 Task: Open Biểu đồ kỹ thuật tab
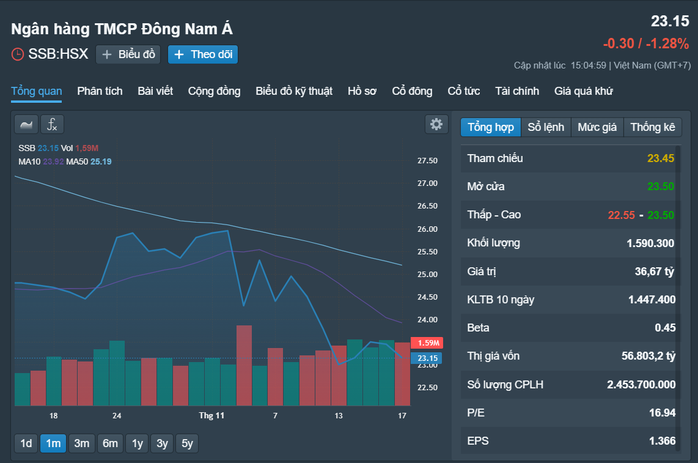pyautogui.click(x=294, y=91)
